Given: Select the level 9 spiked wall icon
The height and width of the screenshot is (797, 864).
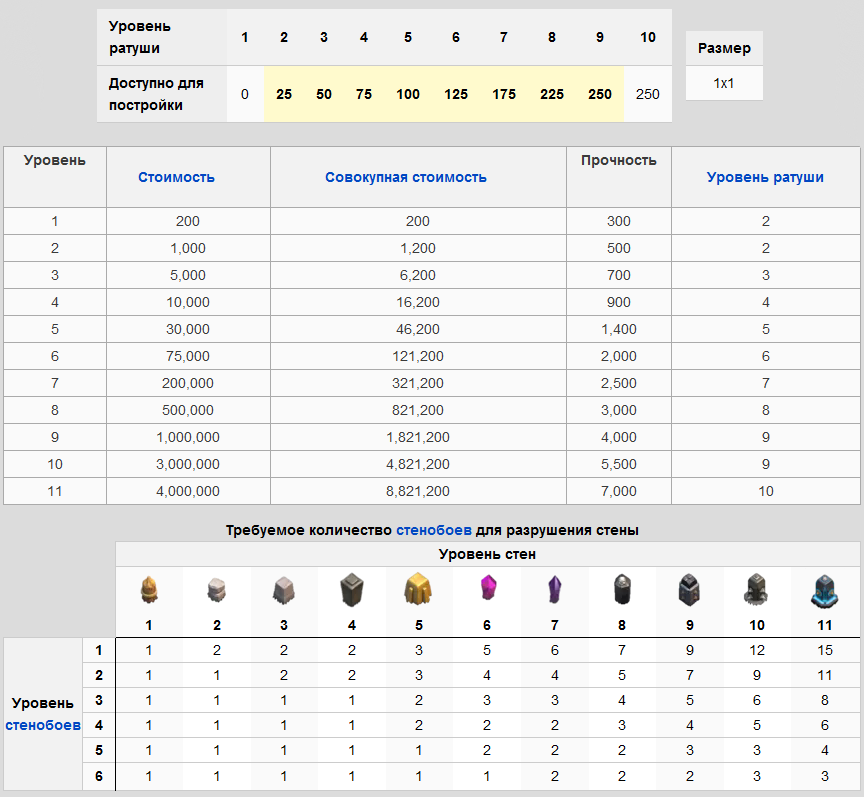Looking at the screenshot, I should pos(689,590).
